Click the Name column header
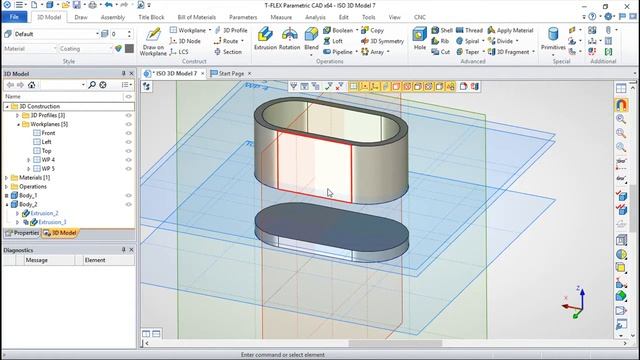 pyautogui.click(x=13, y=96)
